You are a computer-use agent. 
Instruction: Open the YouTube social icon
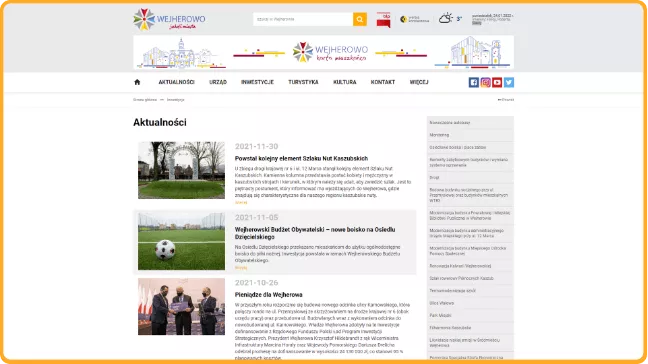point(497,82)
